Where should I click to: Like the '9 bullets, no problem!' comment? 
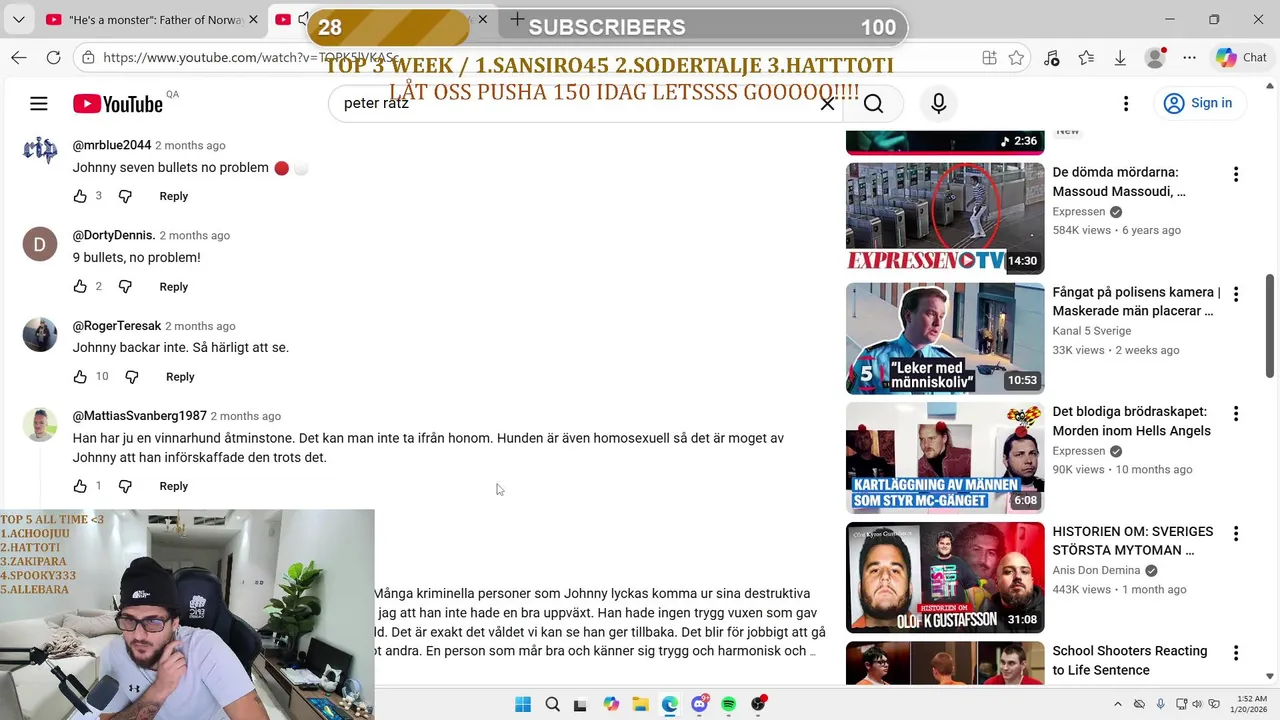click(x=80, y=286)
